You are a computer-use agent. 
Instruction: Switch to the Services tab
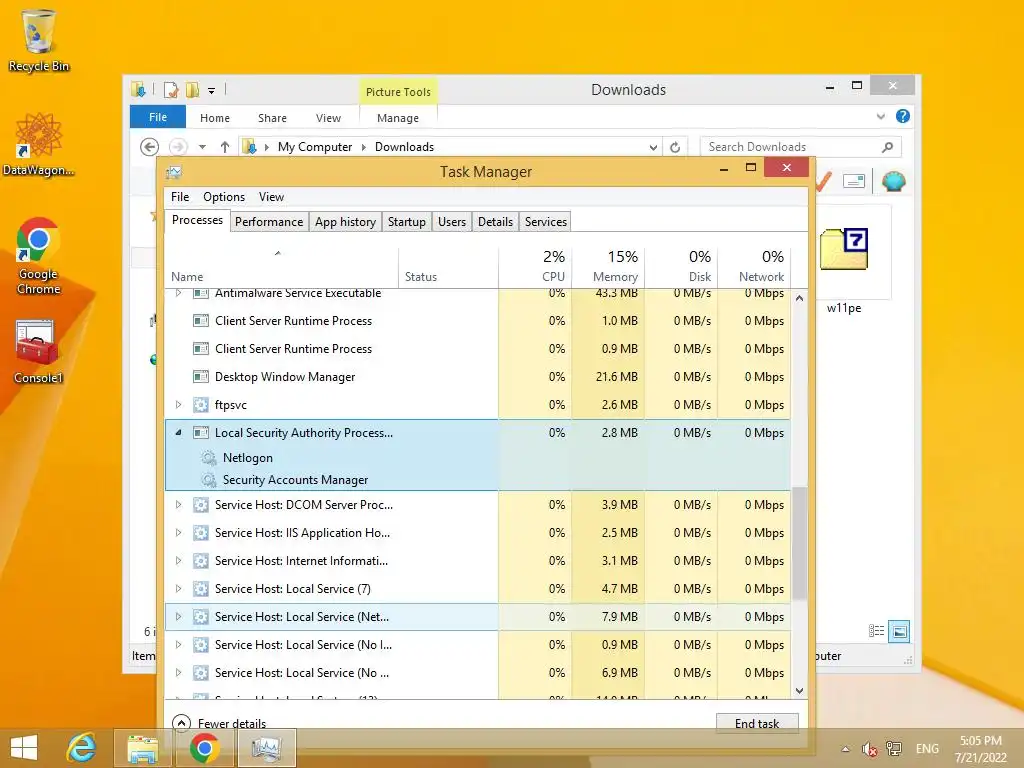[546, 221]
